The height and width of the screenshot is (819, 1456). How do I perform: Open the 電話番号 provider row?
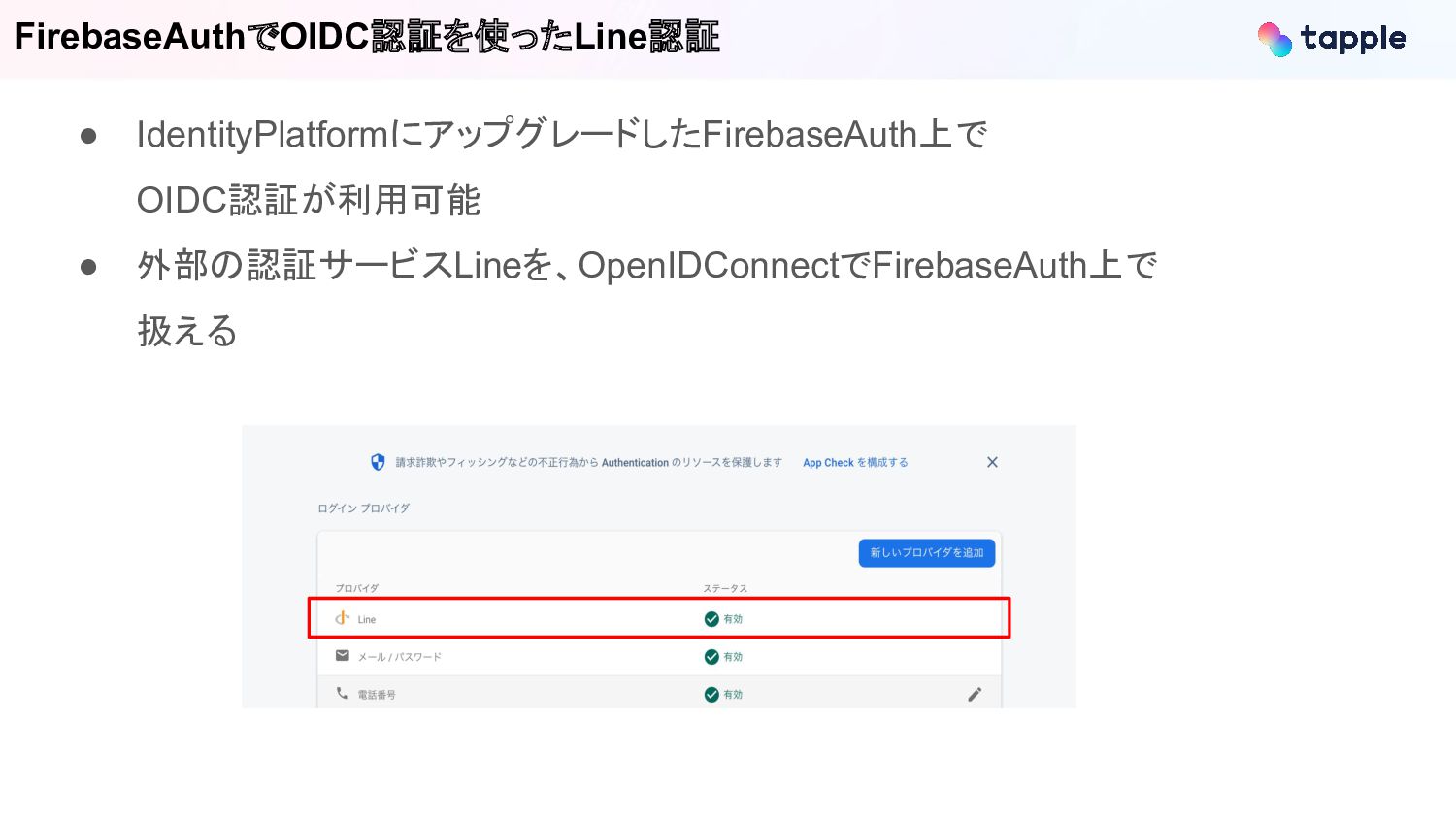377,695
